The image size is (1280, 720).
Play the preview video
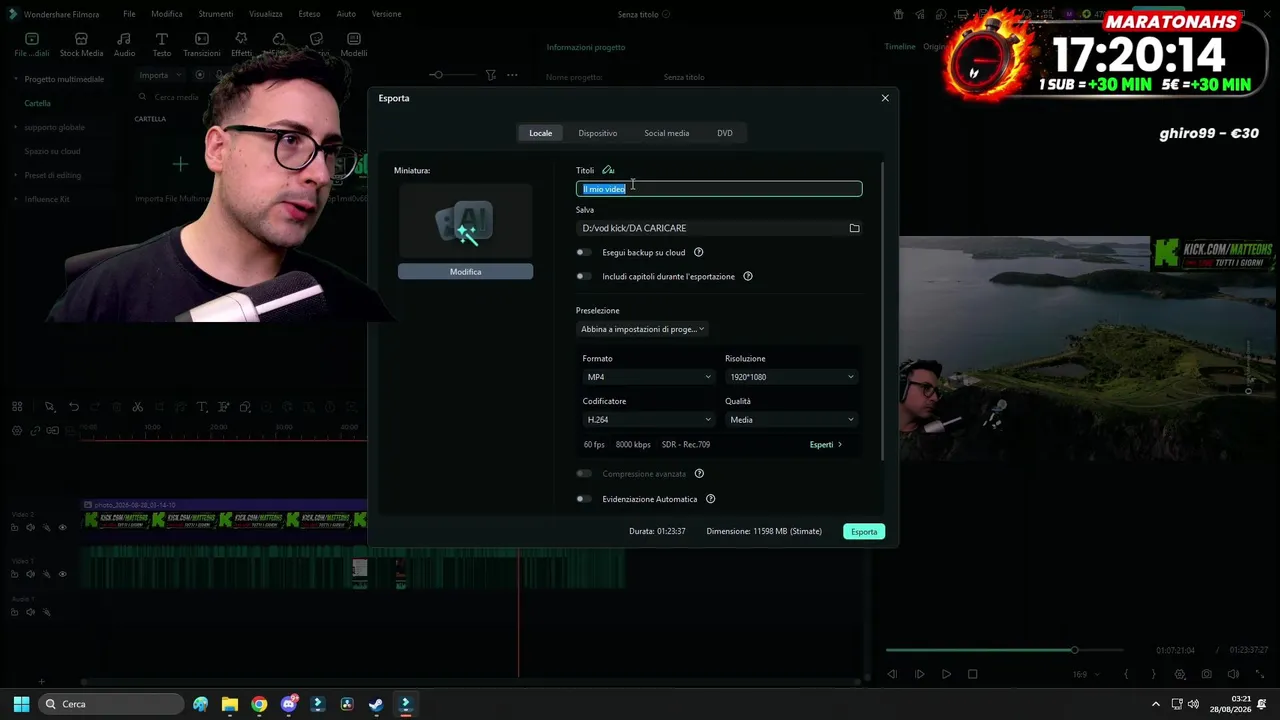pos(946,674)
